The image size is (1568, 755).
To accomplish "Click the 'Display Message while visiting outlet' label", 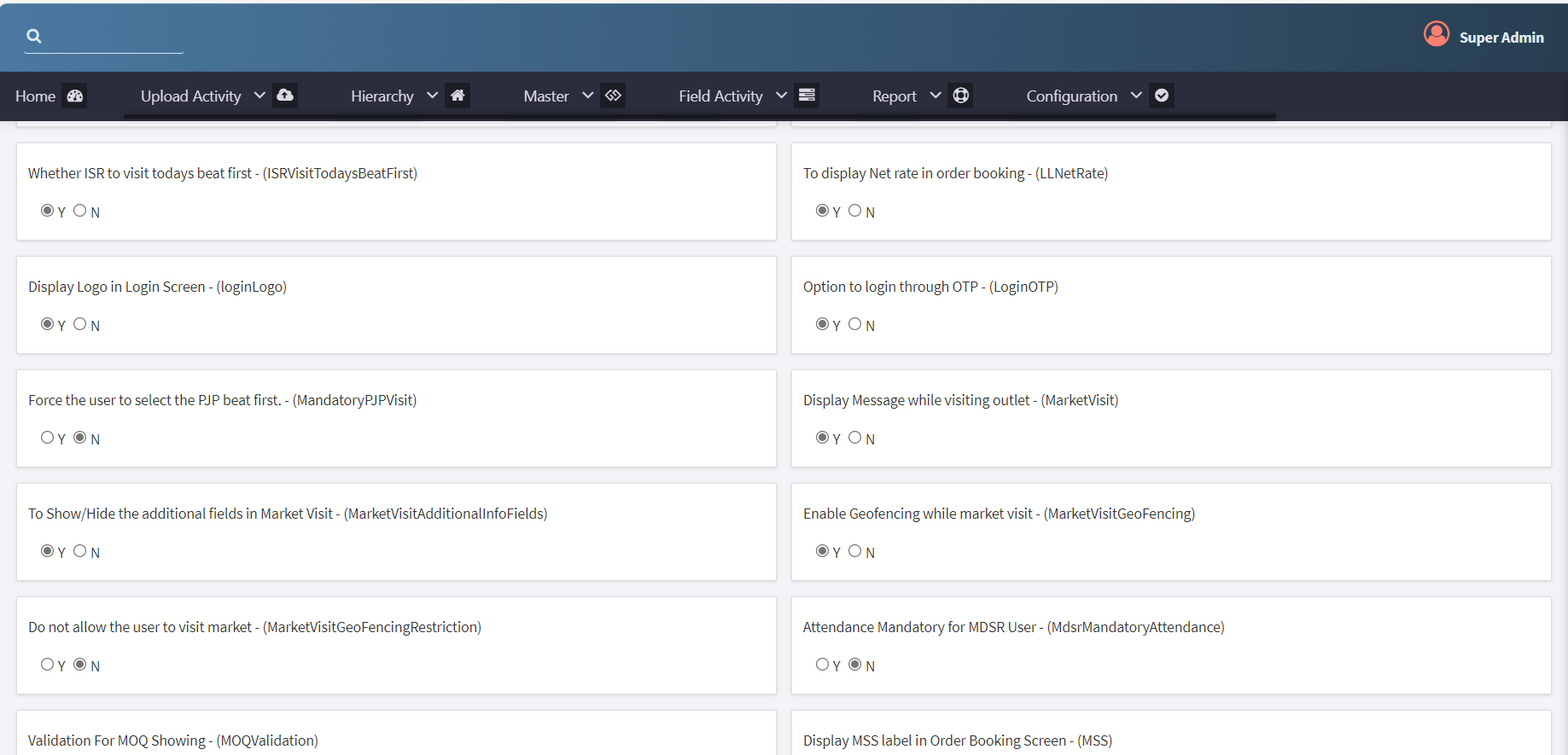I will [x=961, y=400].
